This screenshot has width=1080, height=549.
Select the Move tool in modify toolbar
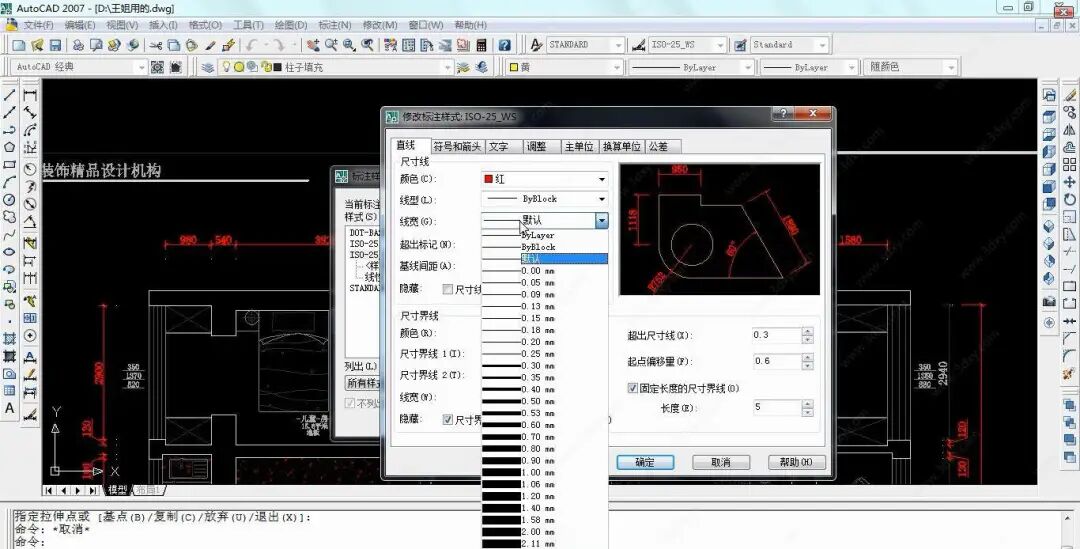[x=1069, y=182]
